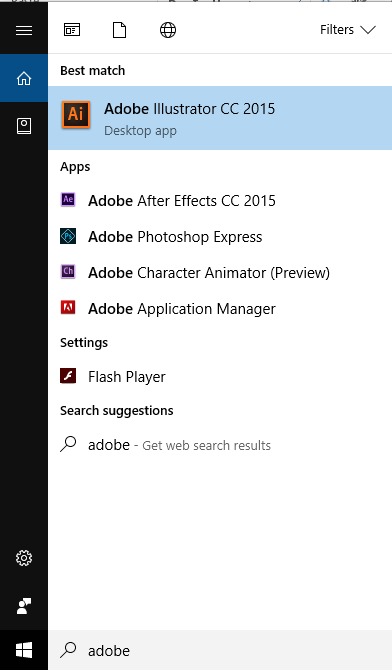Screen dimensions: 392x670
Task: Open the Filters chevron arrow
Action: point(368,30)
